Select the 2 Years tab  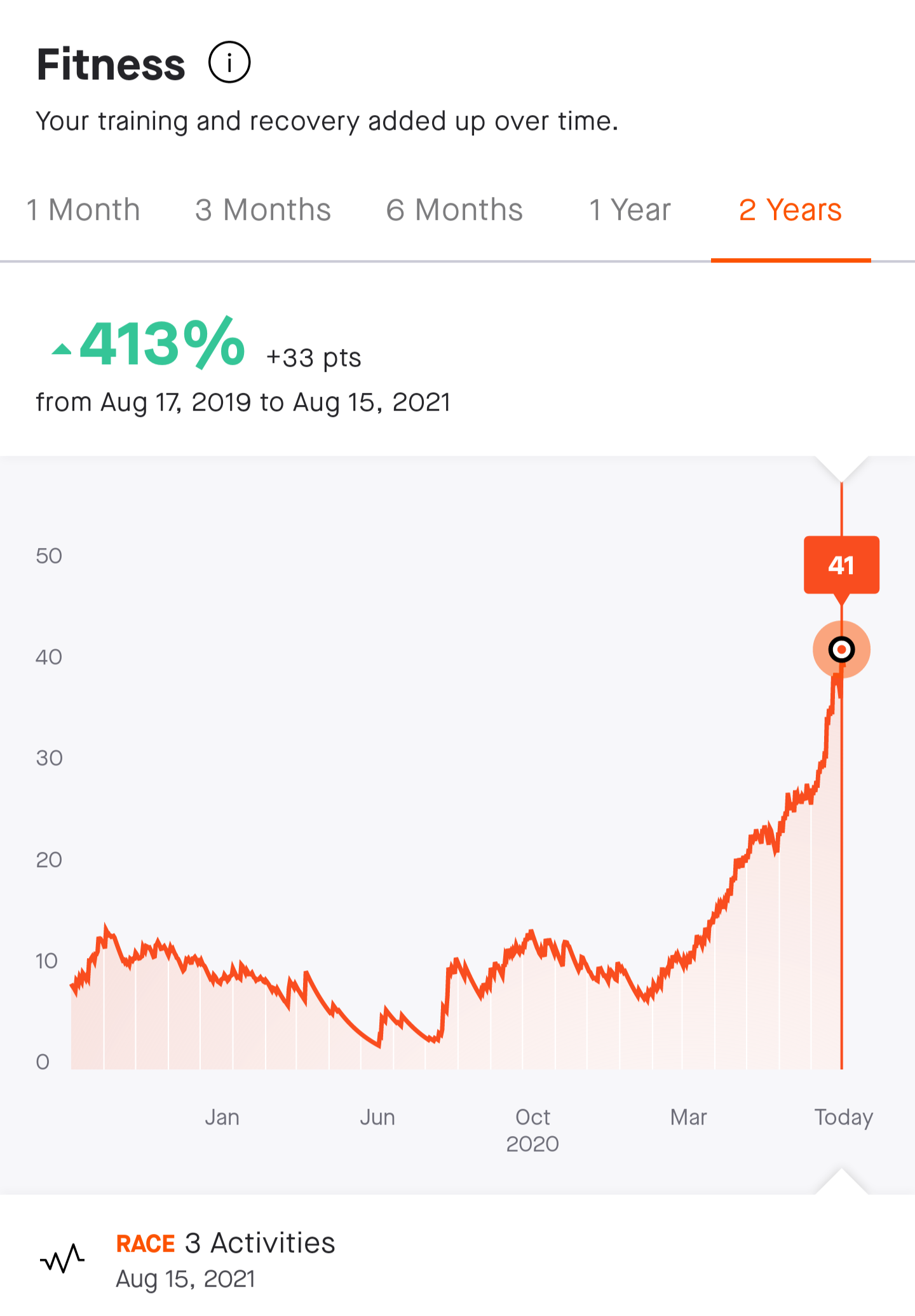tap(790, 210)
